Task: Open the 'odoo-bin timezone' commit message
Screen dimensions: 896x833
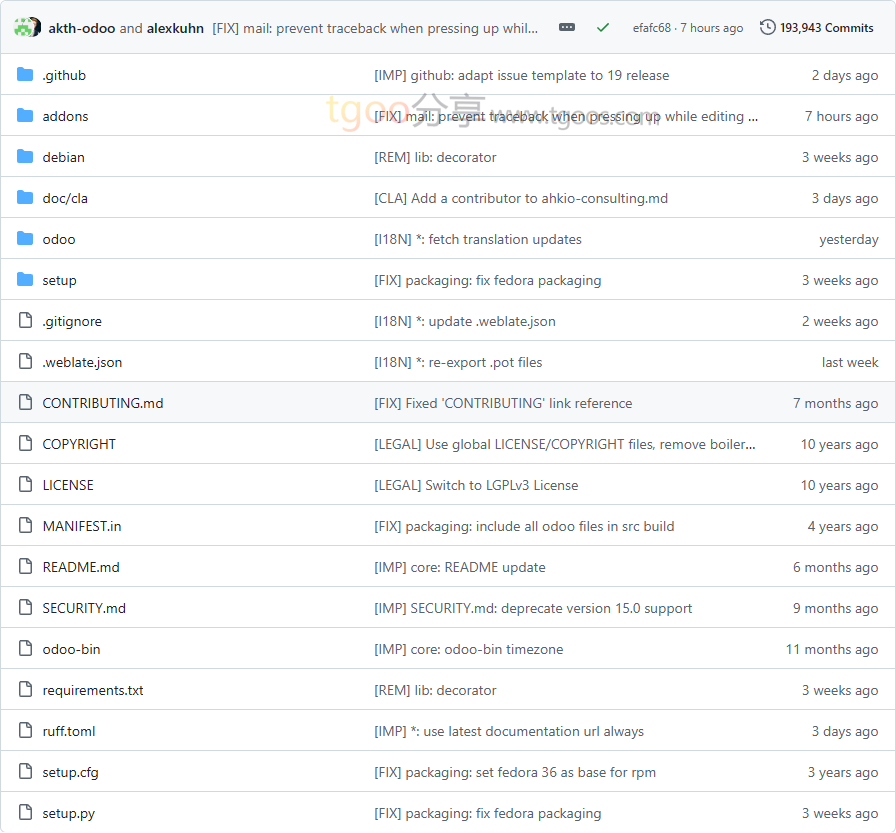Action: (468, 649)
